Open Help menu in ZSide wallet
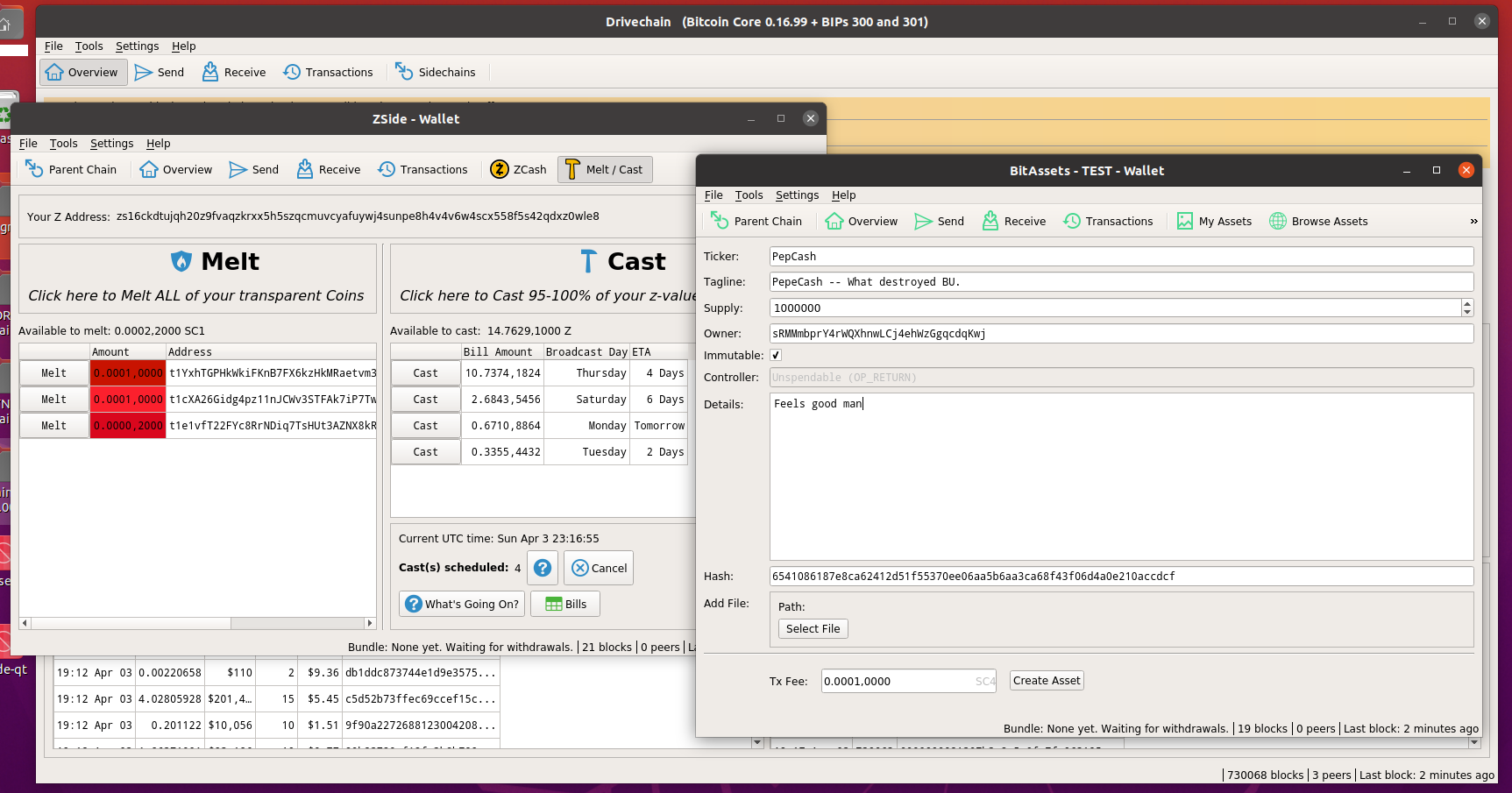 (x=159, y=143)
